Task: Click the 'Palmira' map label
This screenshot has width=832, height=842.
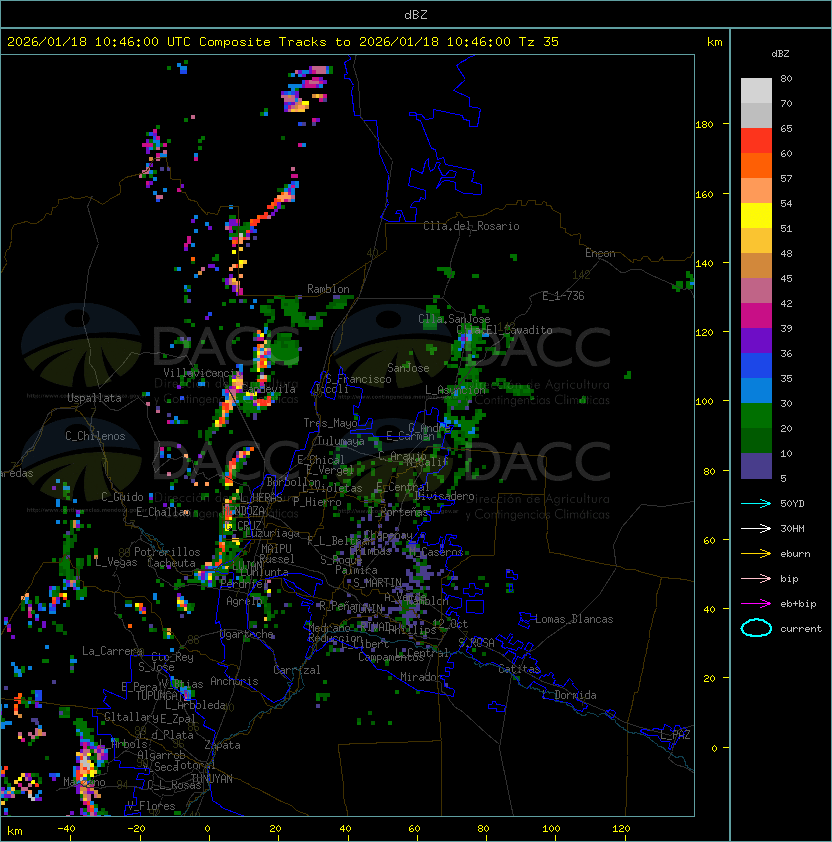Action: coord(356,570)
